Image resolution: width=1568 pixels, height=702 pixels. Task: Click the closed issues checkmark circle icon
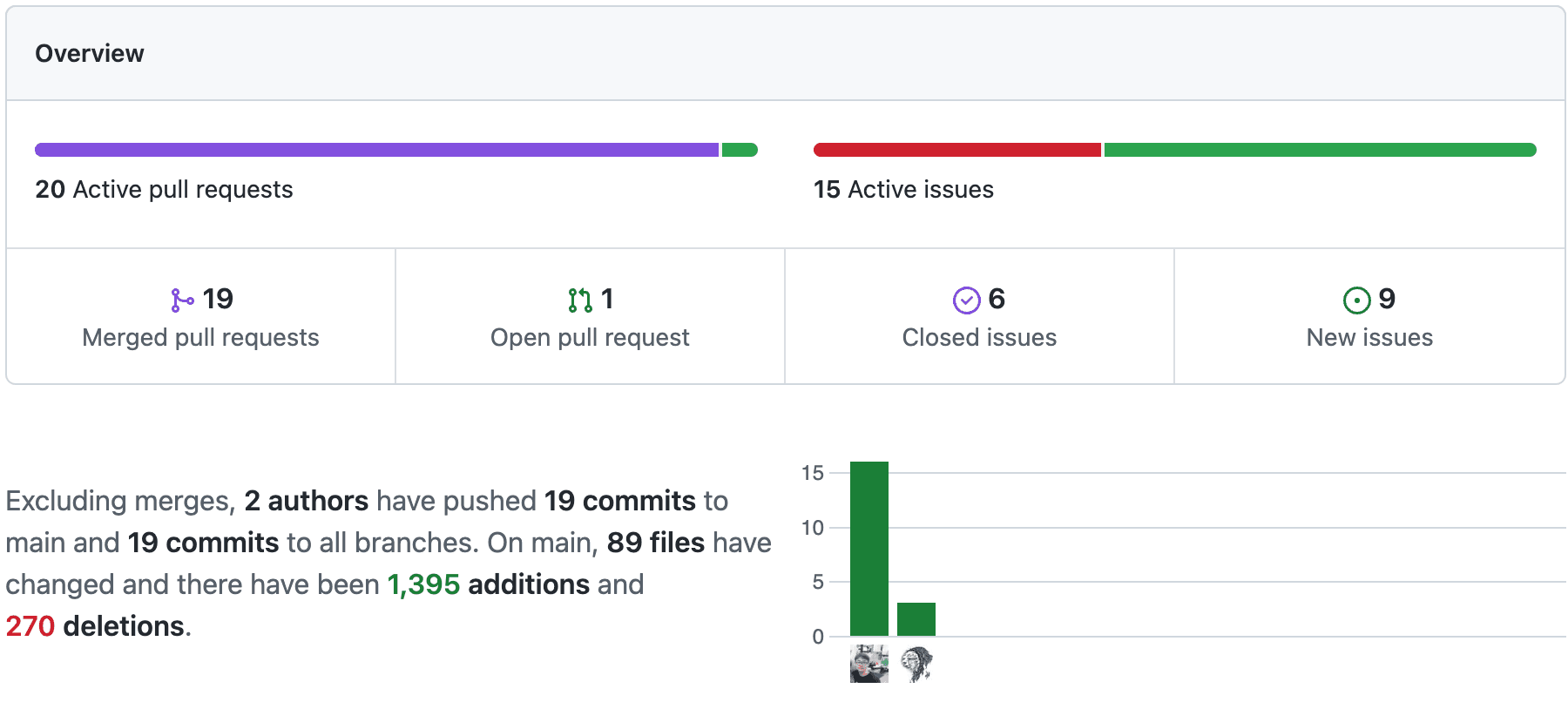coord(966,300)
